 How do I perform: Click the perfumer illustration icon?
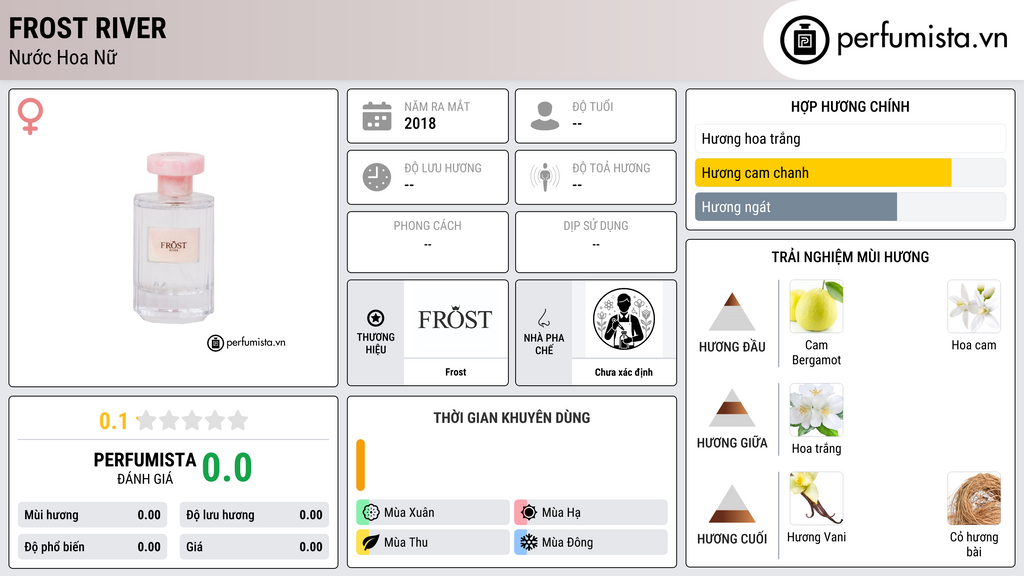point(624,319)
